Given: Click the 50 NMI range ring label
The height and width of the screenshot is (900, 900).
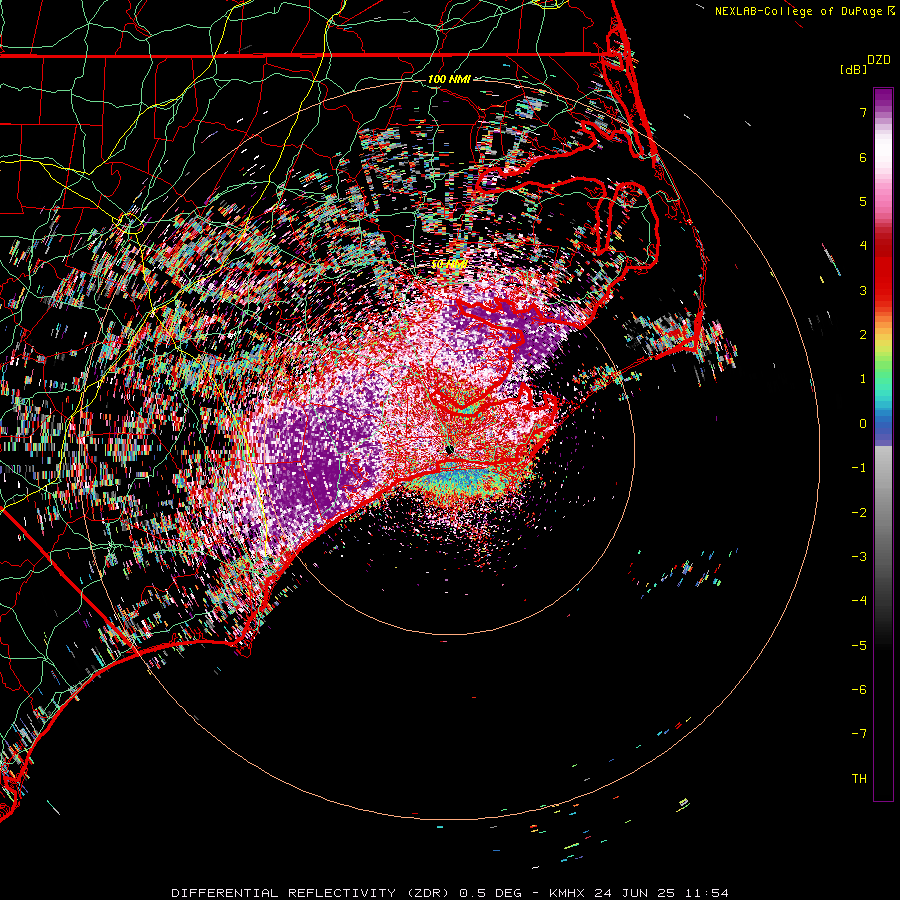Looking at the screenshot, I should (x=449, y=265).
